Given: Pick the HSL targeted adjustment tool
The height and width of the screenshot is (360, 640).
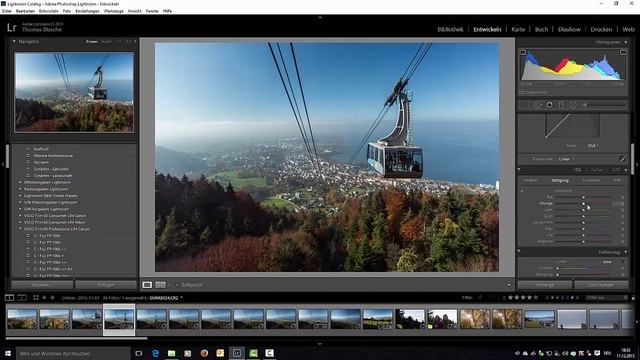Looking at the screenshot, I should (x=522, y=191).
